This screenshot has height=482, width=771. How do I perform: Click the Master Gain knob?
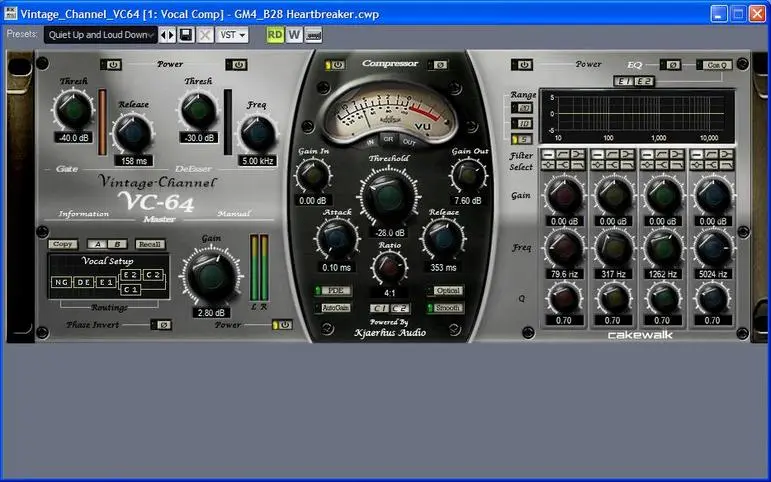pyautogui.click(x=211, y=276)
